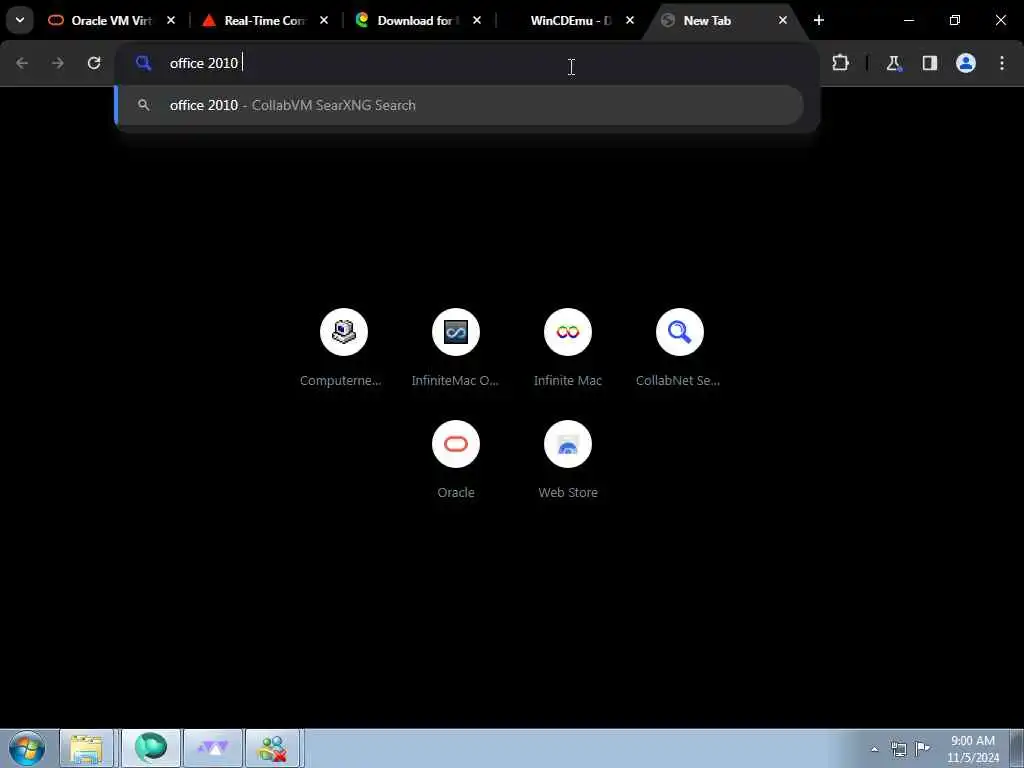Screen dimensions: 1024x768
Task: Open the users icon app in taskbar
Action: coord(272,748)
